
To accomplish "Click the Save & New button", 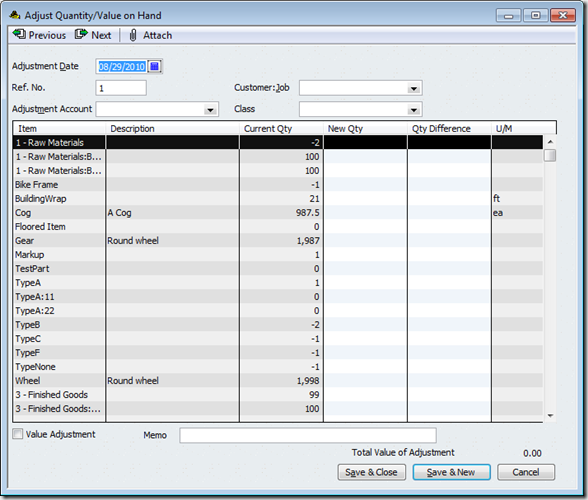I will tap(451, 472).
